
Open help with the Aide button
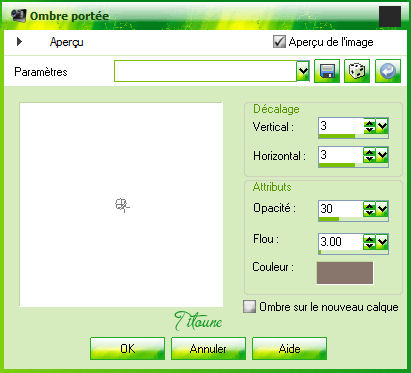click(289, 348)
